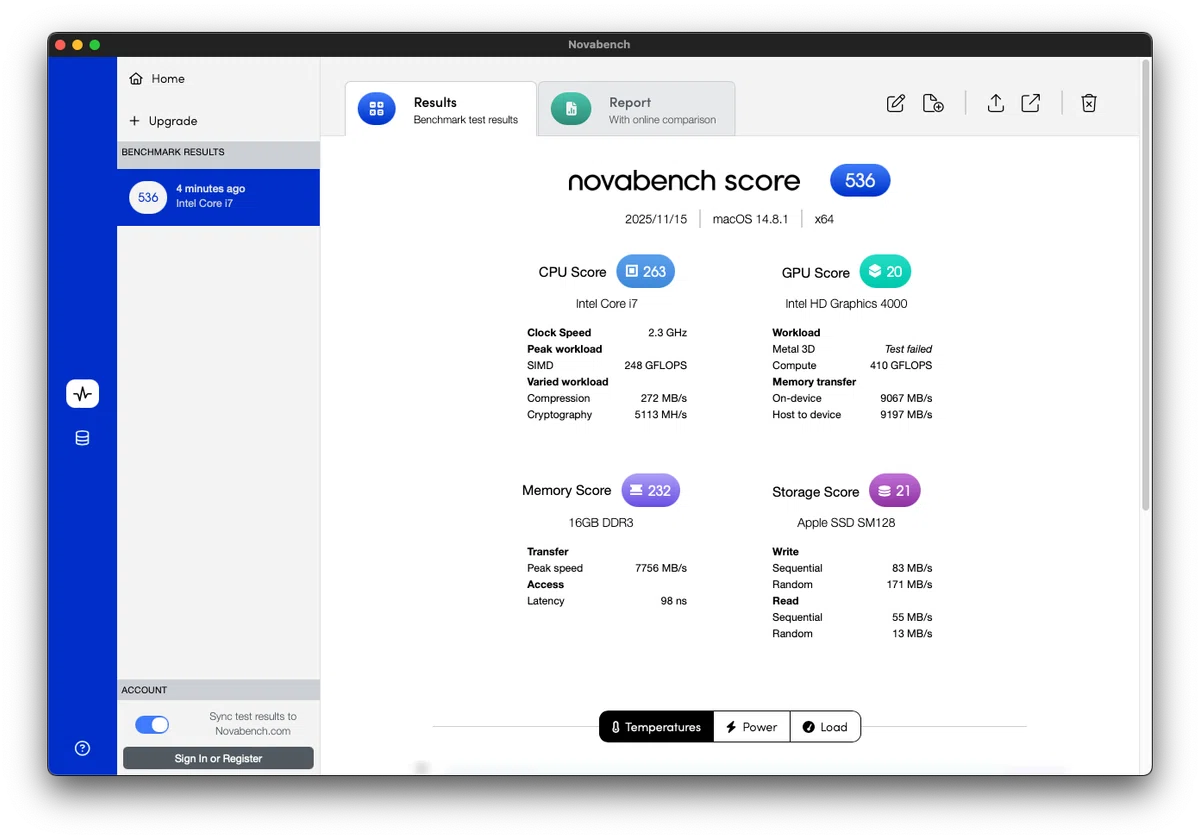This screenshot has width=1200, height=839.
Task: Show the Load chart view
Action: click(x=825, y=727)
